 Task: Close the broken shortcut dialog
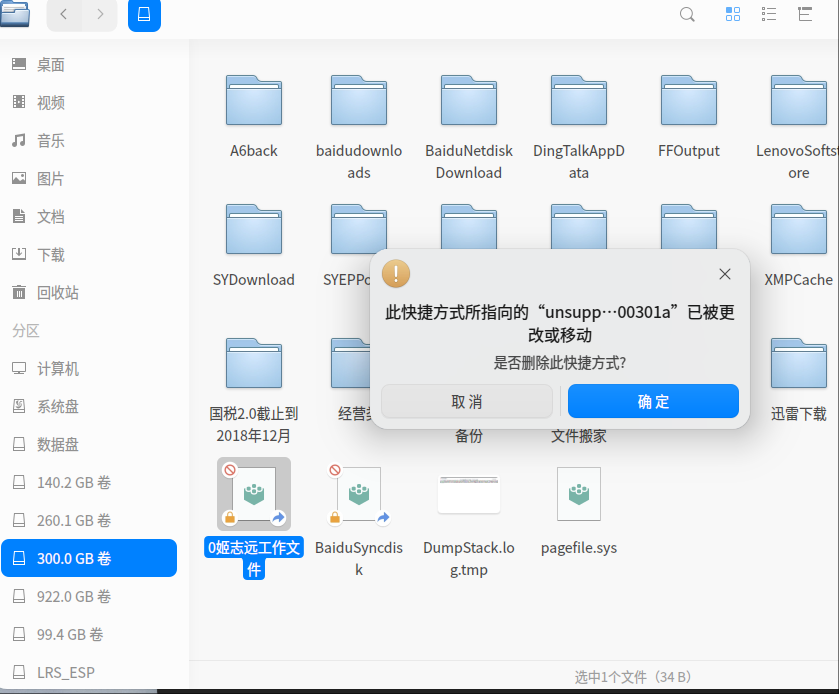point(725,274)
